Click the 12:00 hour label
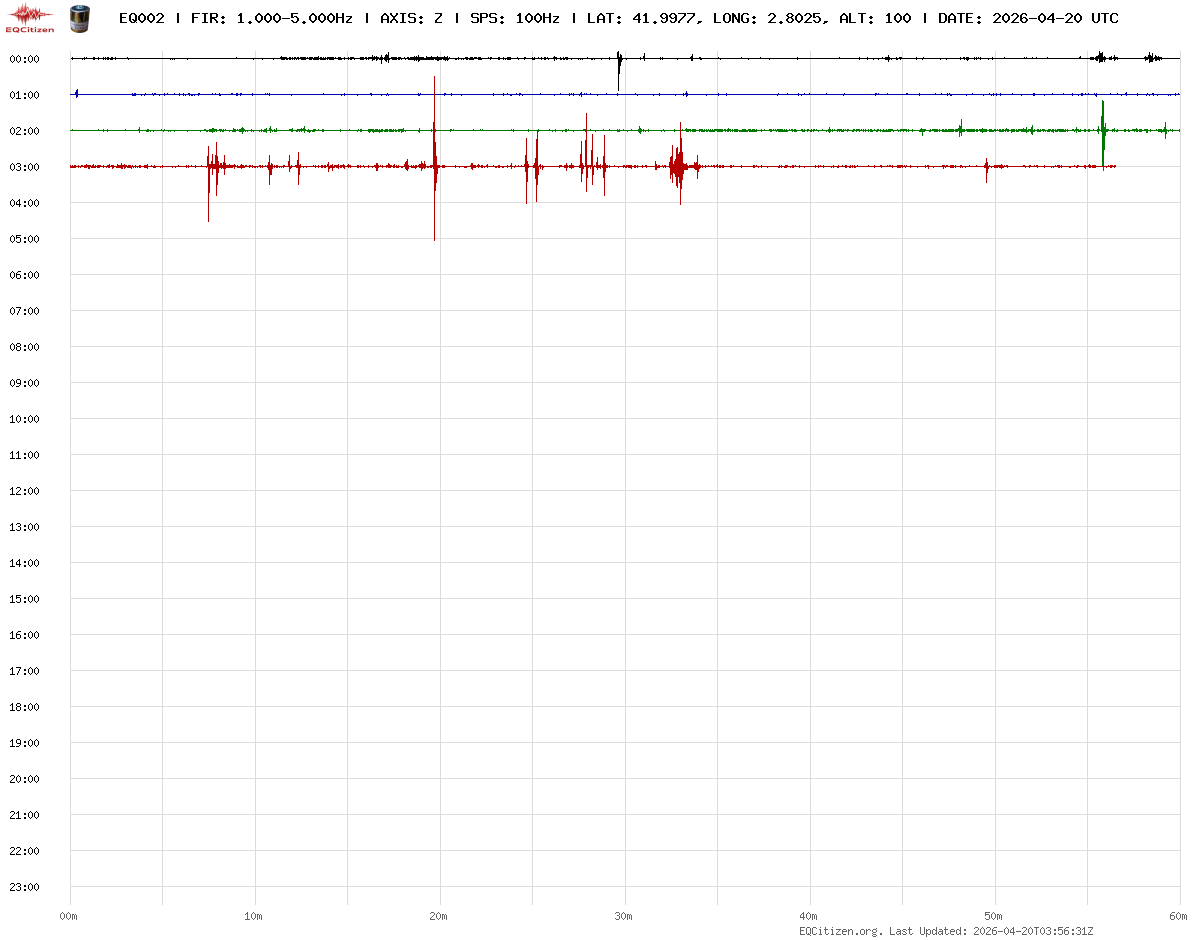Screen dimensions: 1200x940 point(24,491)
